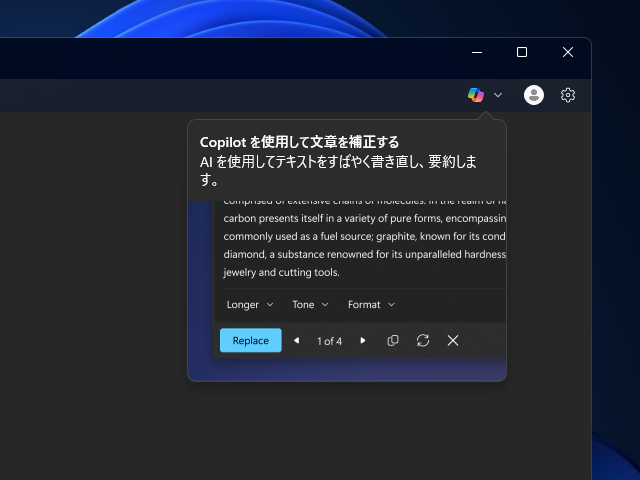Click the '1 of 4' version counter
640x480 pixels.
click(329, 341)
